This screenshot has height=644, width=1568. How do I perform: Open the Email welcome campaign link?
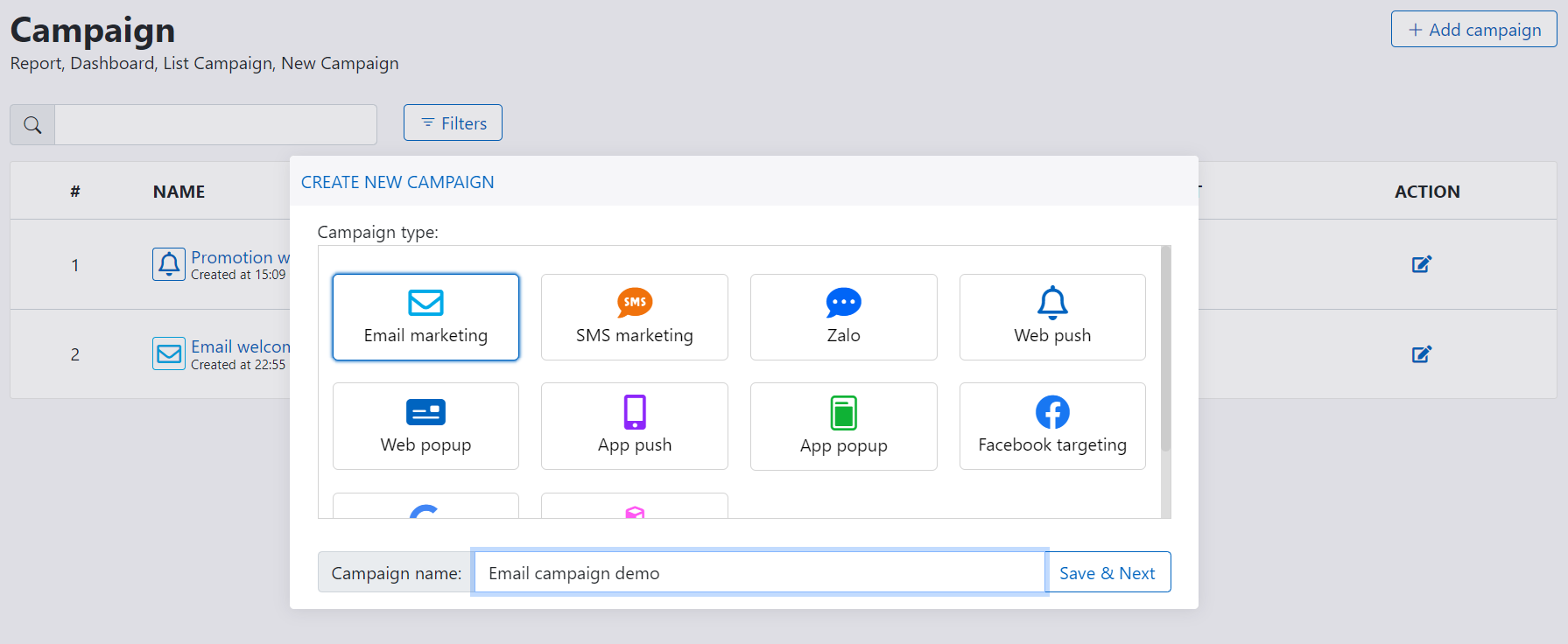point(240,346)
